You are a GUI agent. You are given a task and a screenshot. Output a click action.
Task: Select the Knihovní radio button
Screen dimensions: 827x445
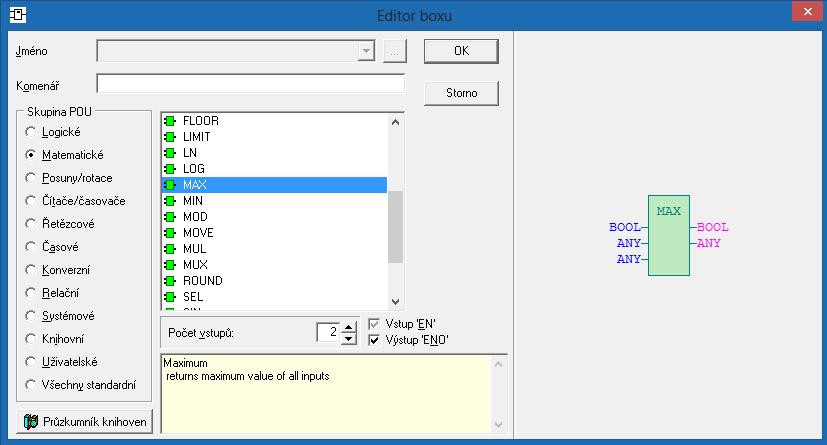(x=31, y=339)
